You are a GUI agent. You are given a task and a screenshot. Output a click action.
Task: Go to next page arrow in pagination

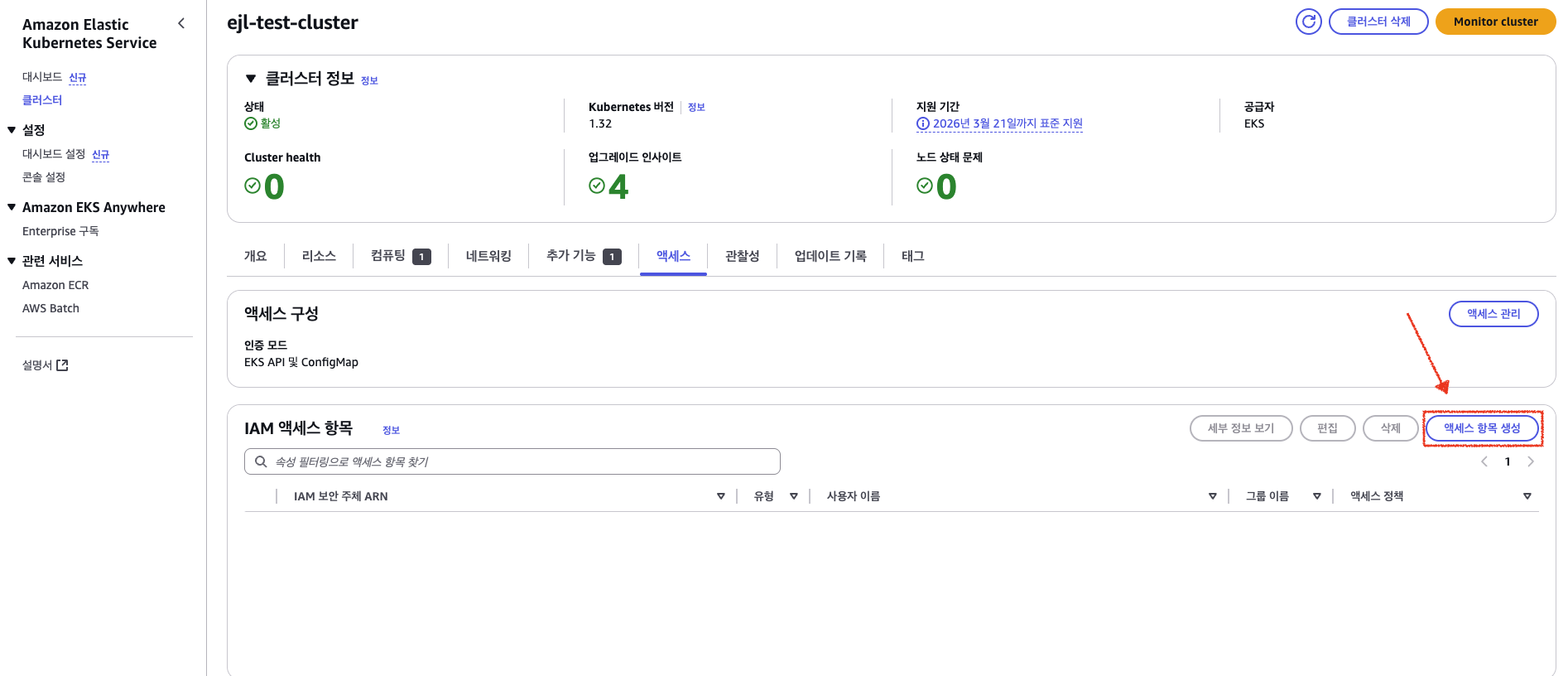[1531, 461]
